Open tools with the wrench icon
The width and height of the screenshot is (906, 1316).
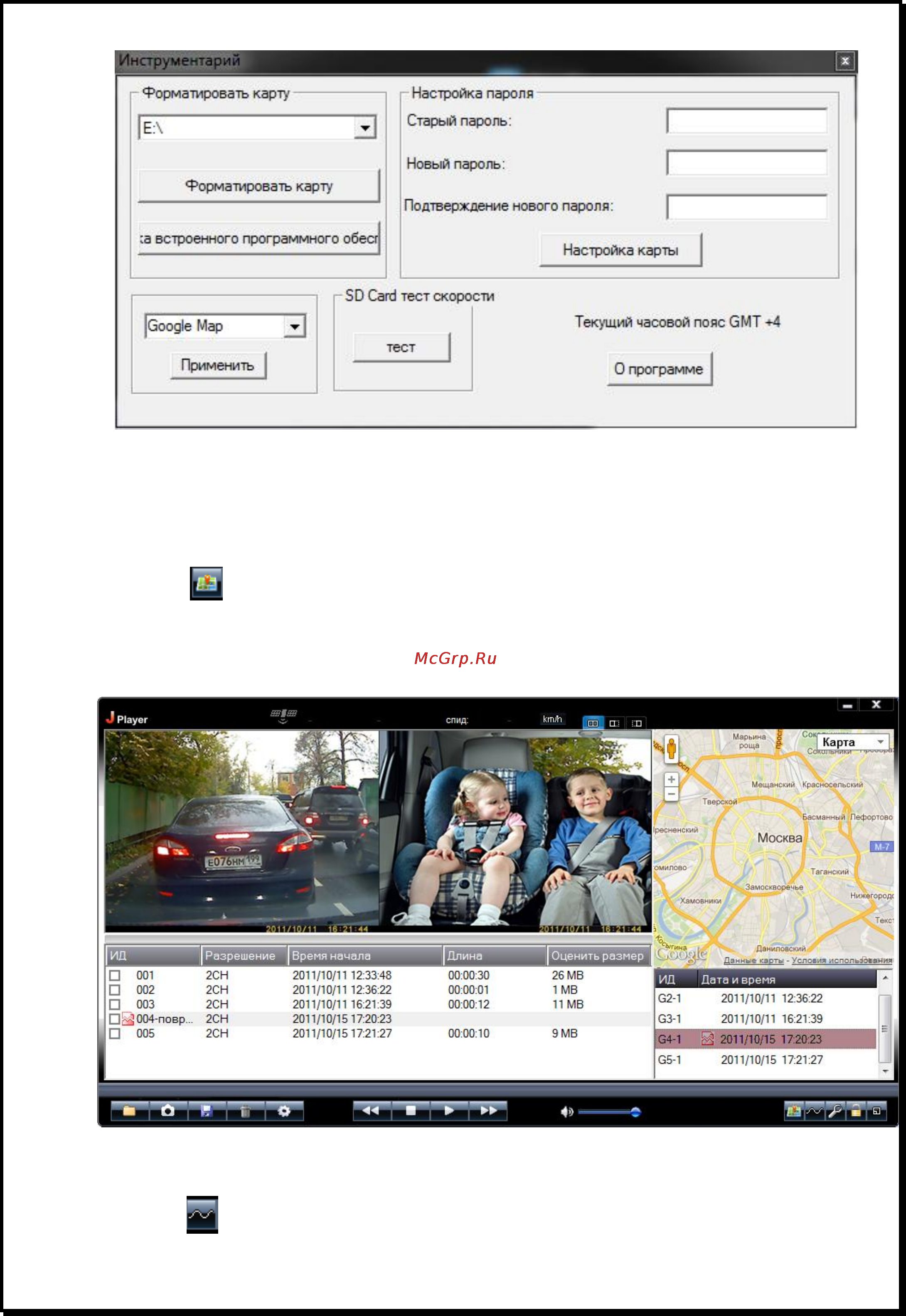pyautogui.click(x=835, y=1111)
